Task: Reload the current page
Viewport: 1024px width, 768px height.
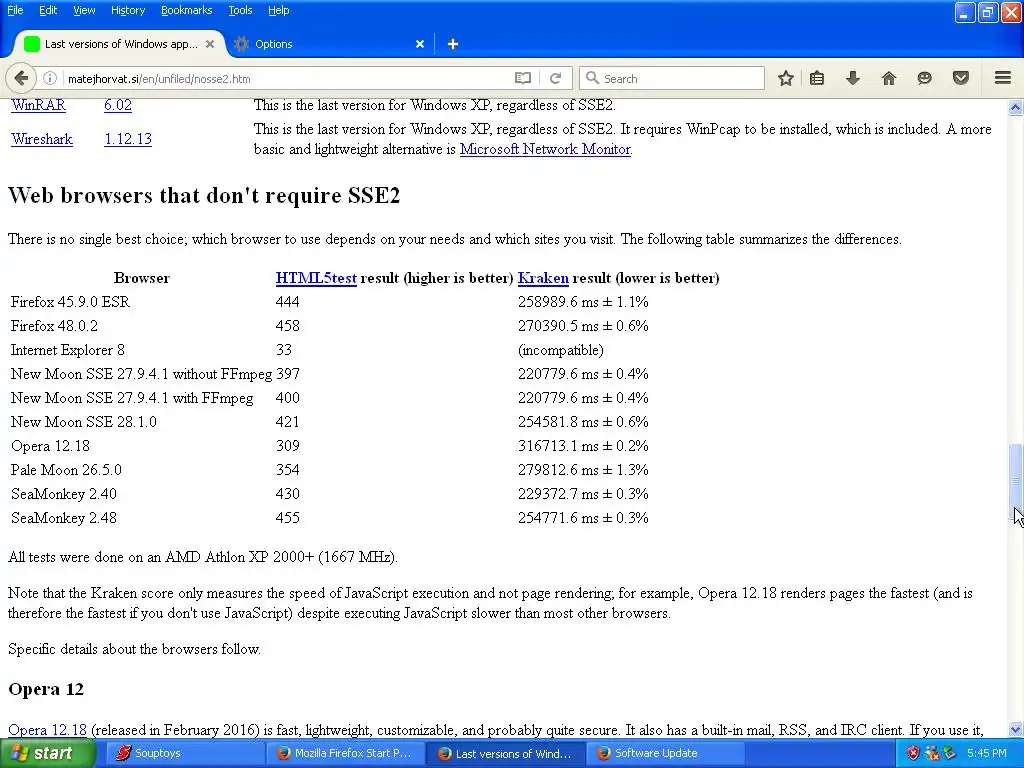Action: [556, 78]
